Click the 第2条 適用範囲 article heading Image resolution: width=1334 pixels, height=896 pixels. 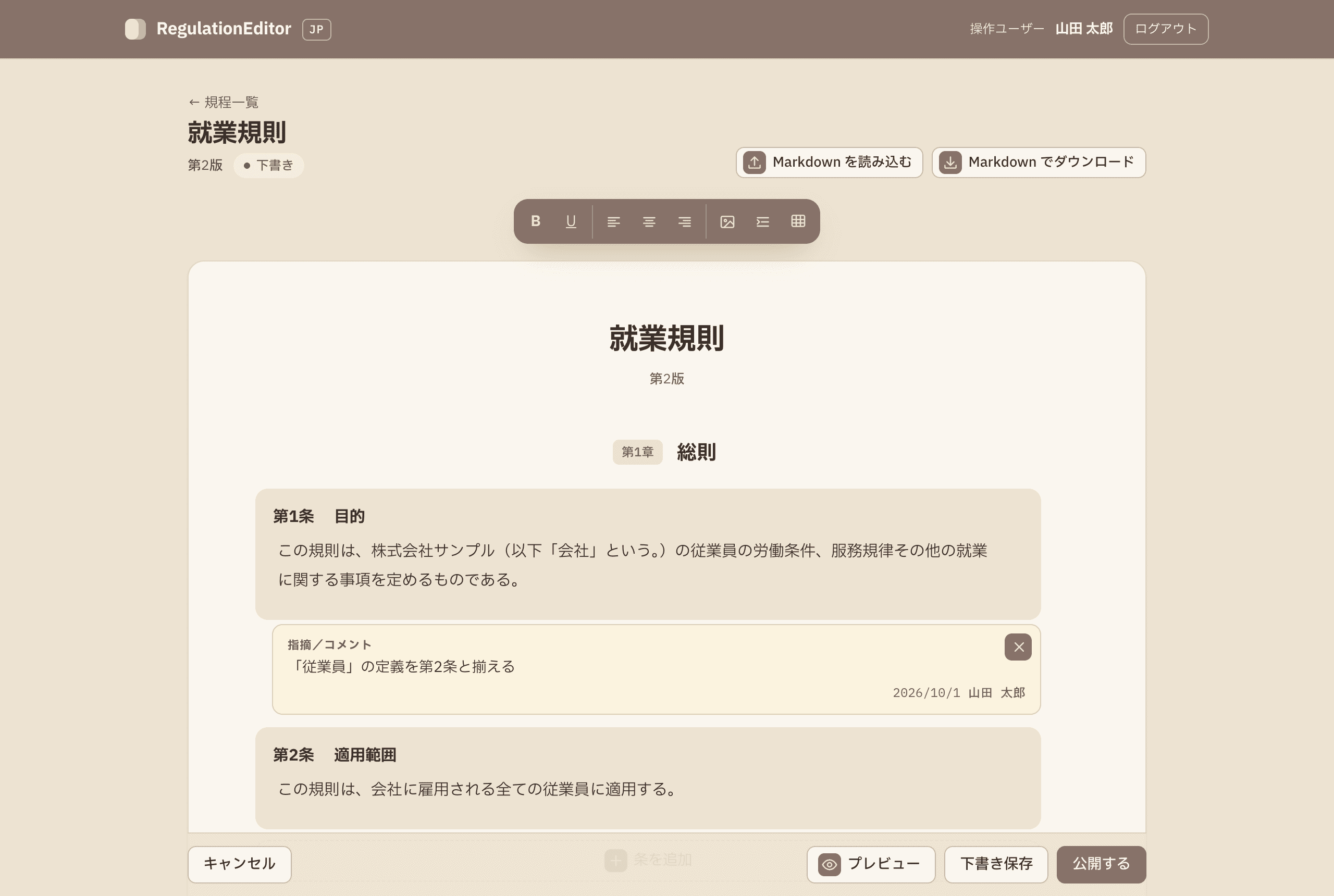point(335,755)
